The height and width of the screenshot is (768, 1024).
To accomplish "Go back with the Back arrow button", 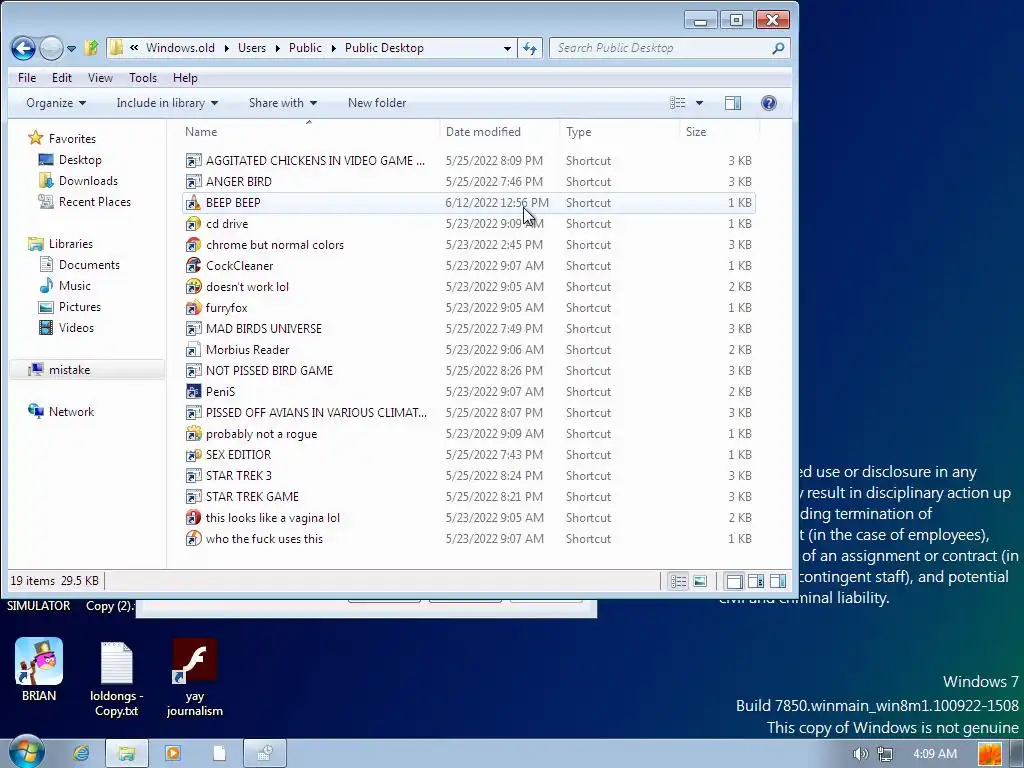I will (x=23, y=48).
